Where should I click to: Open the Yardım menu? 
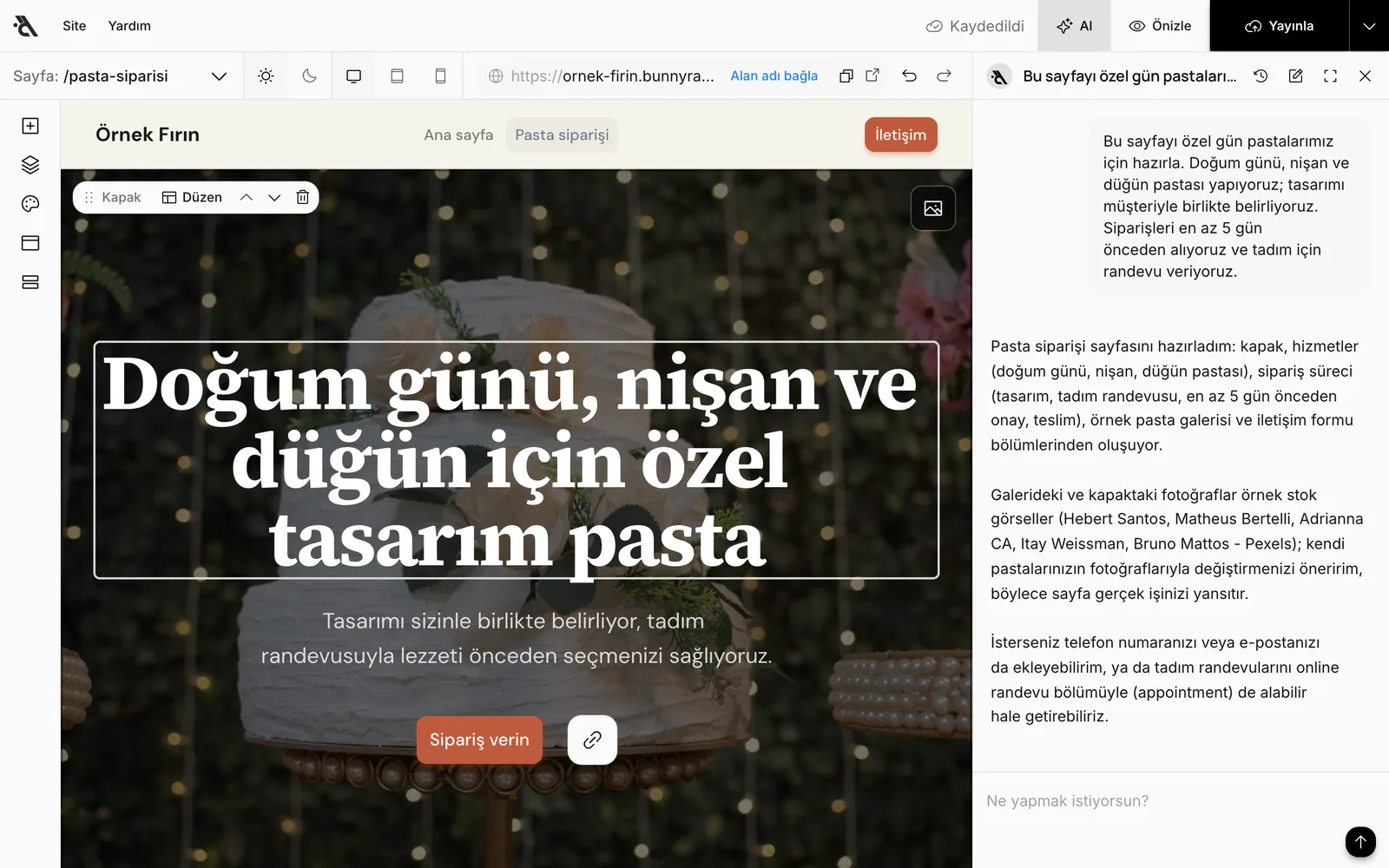[x=129, y=26]
